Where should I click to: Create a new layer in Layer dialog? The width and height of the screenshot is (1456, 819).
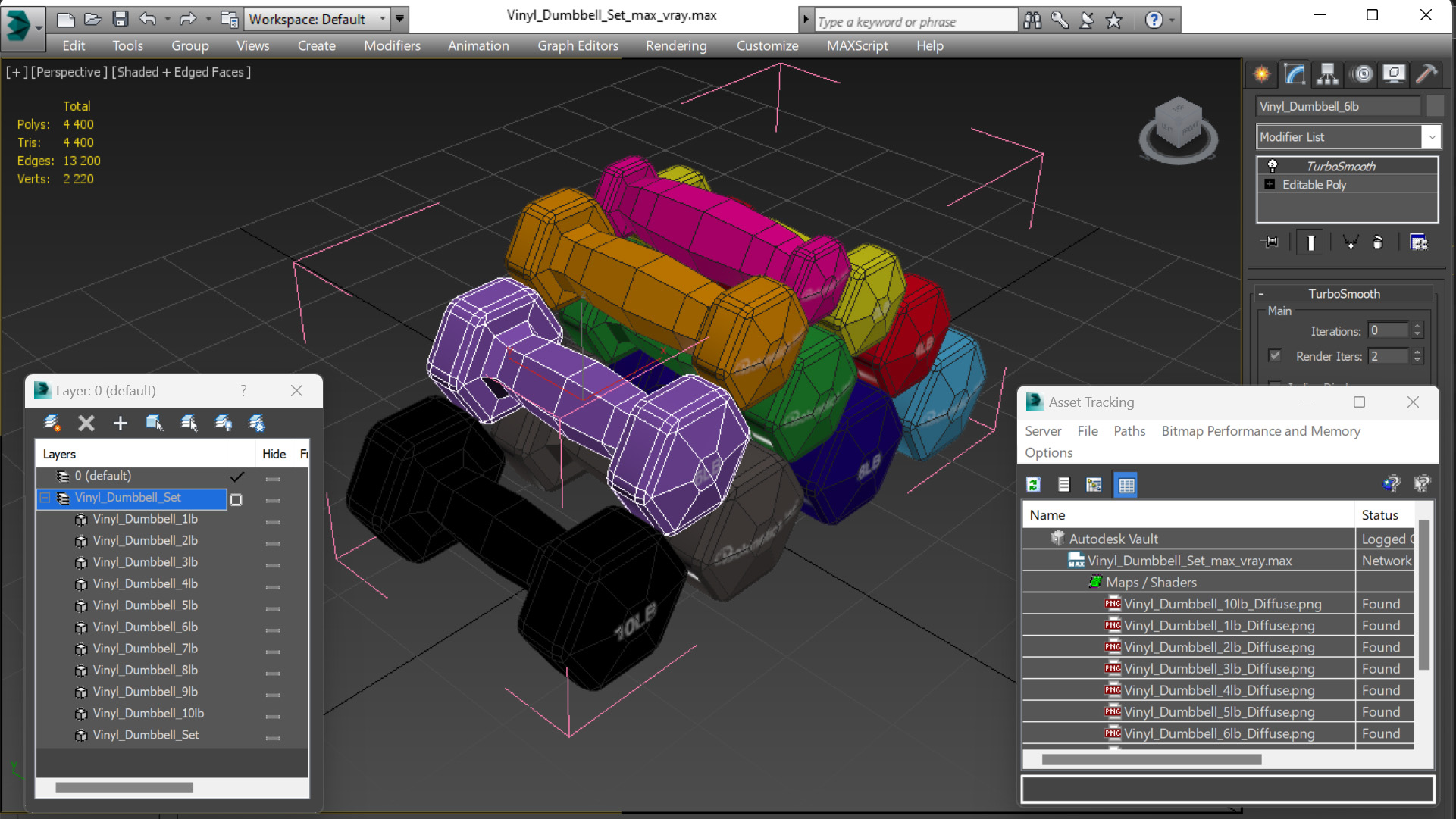coord(52,423)
